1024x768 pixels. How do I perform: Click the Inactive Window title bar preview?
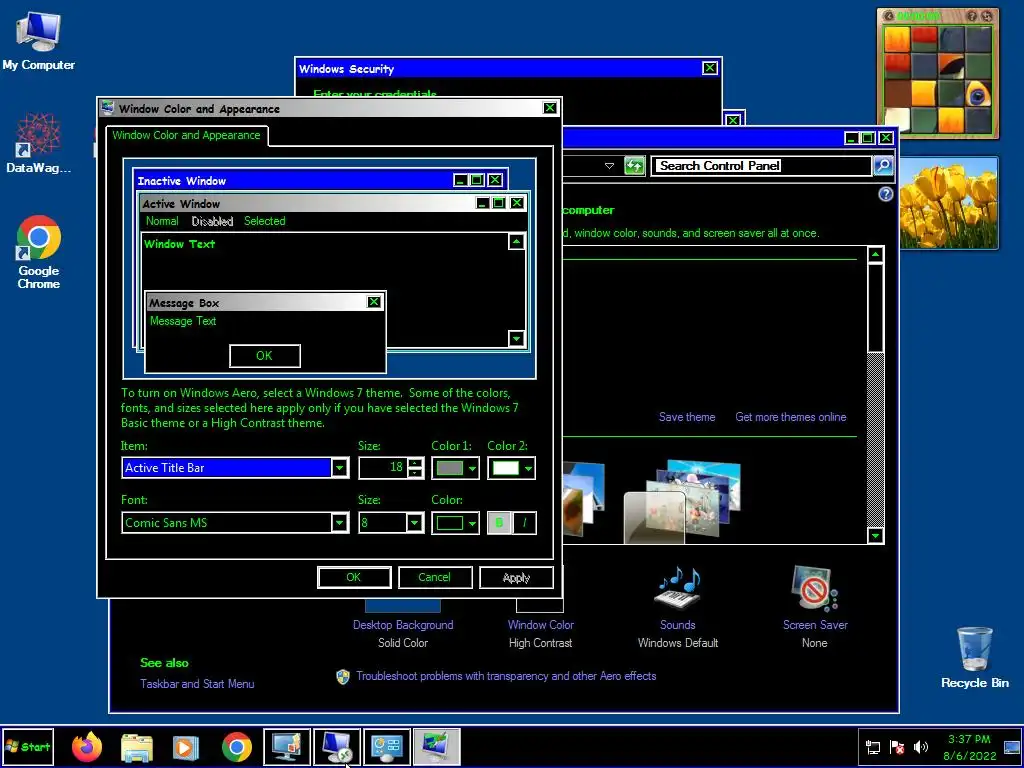(x=320, y=180)
